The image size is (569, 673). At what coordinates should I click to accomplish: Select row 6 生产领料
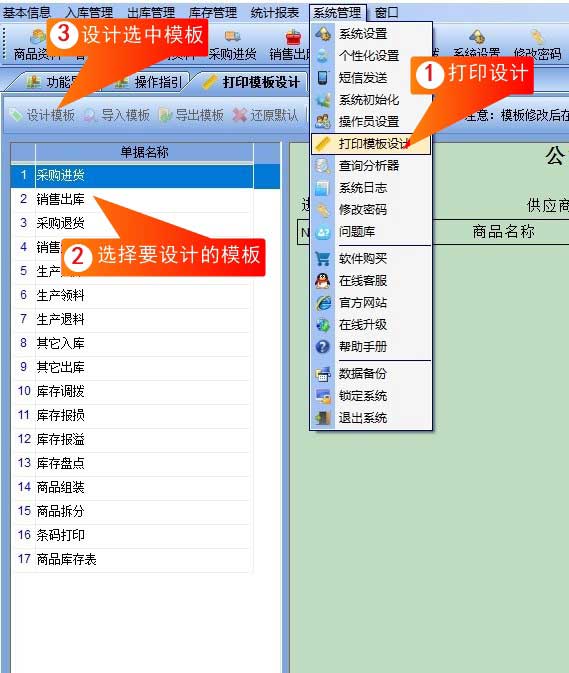pos(132,295)
